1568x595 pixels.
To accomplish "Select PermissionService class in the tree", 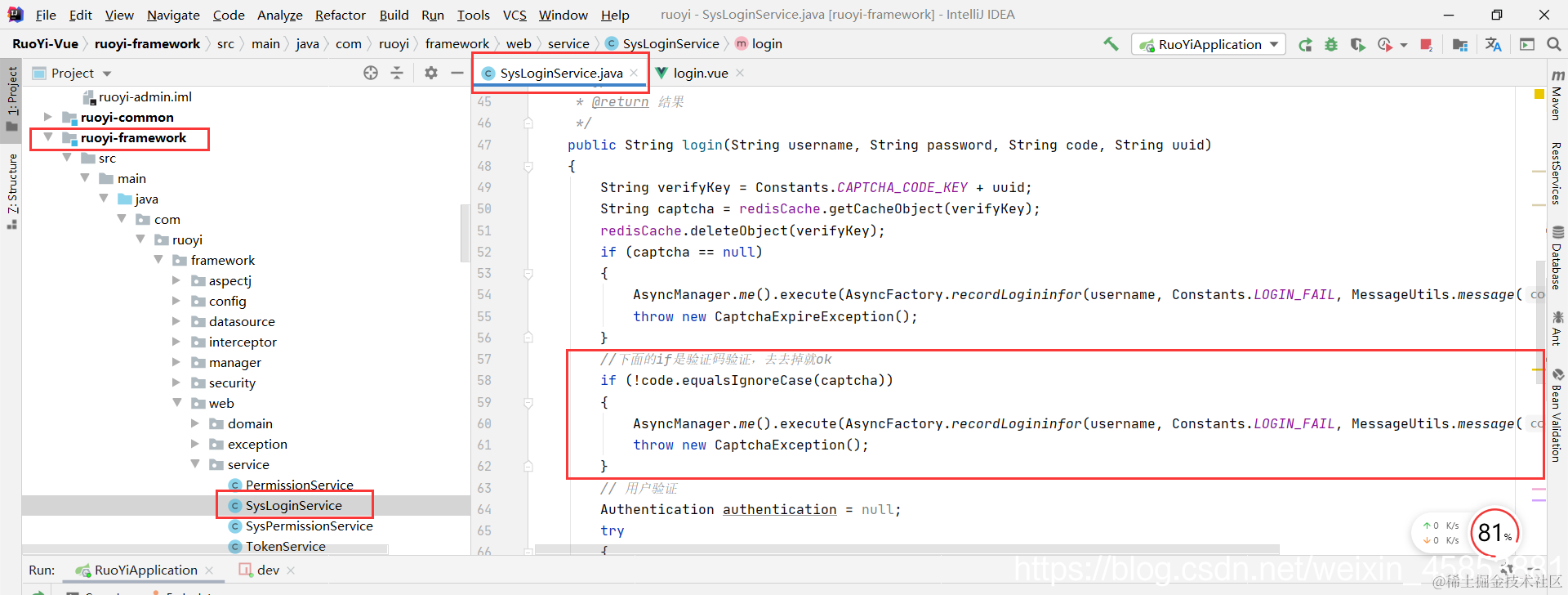I will (291, 485).
